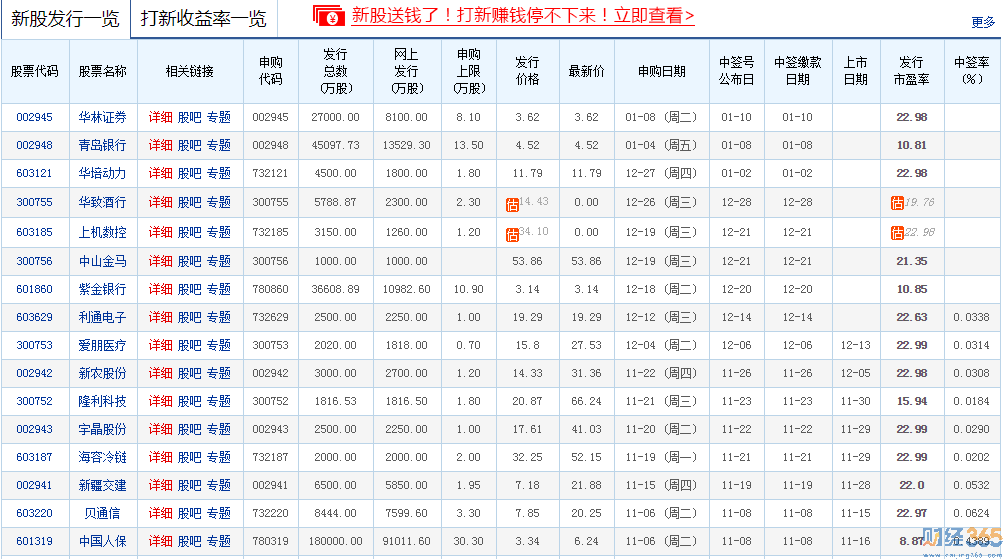This screenshot has width=1003, height=559.
Task: Open 股吧 for 新疆交建
Action: point(189,485)
